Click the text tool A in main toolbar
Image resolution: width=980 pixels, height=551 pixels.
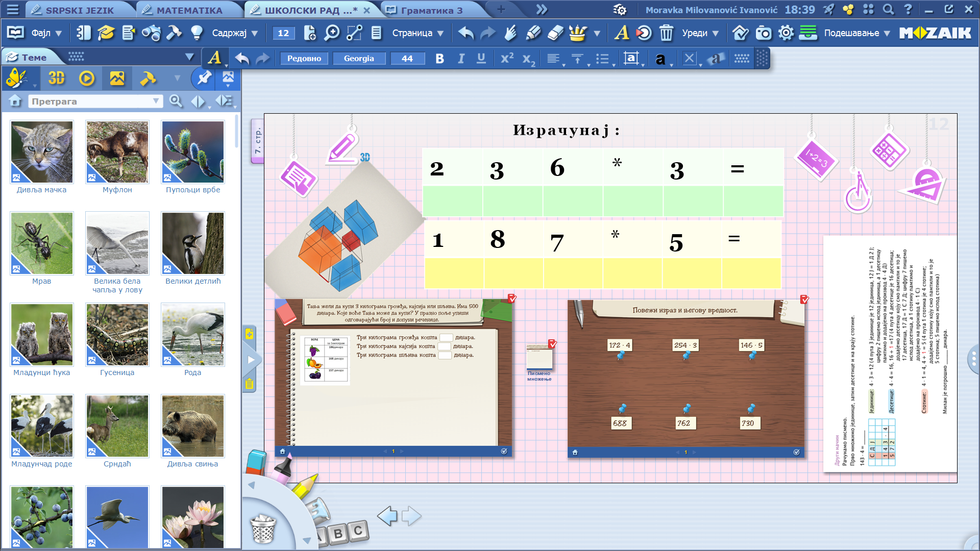621,33
